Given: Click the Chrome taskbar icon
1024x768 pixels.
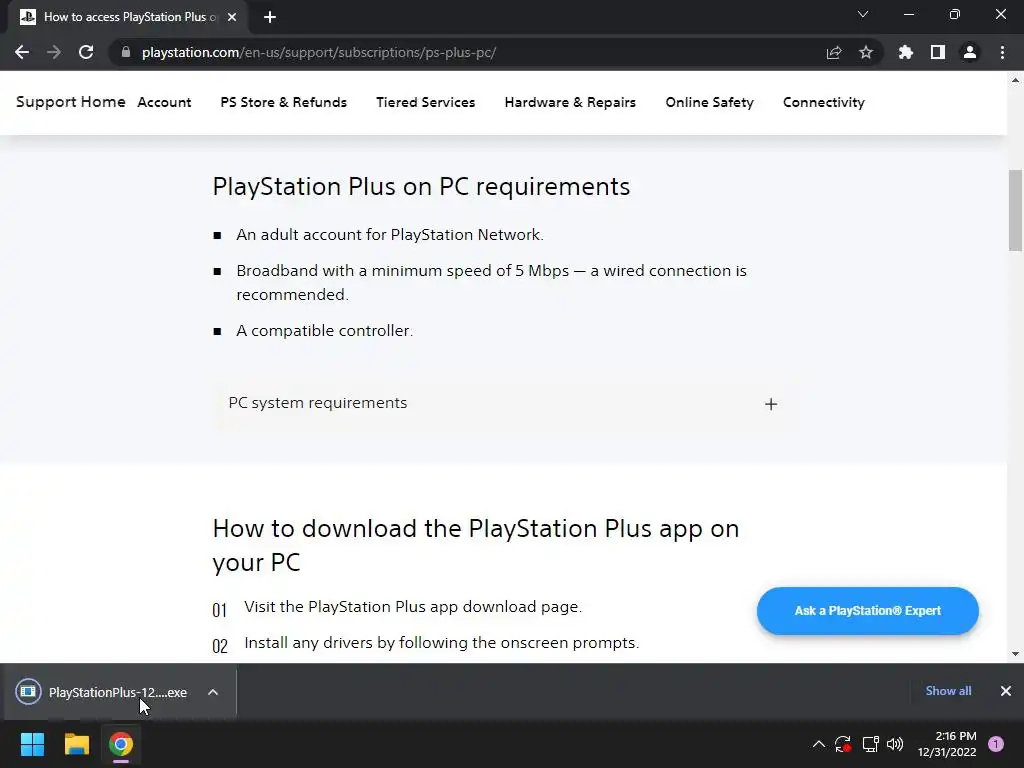Looking at the screenshot, I should pyautogui.click(x=121, y=744).
